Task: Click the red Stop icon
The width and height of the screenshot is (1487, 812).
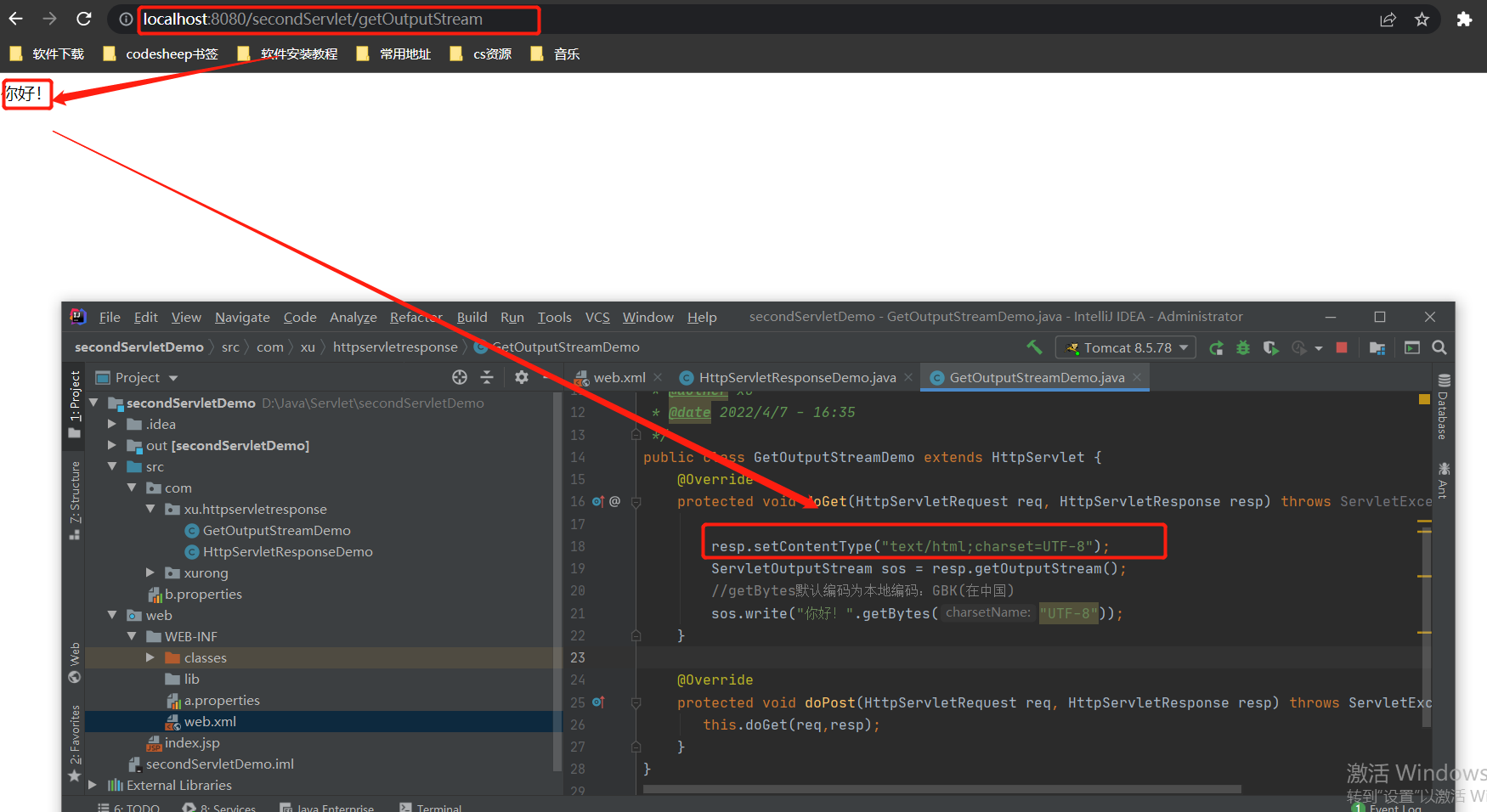Action: [1342, 347]
